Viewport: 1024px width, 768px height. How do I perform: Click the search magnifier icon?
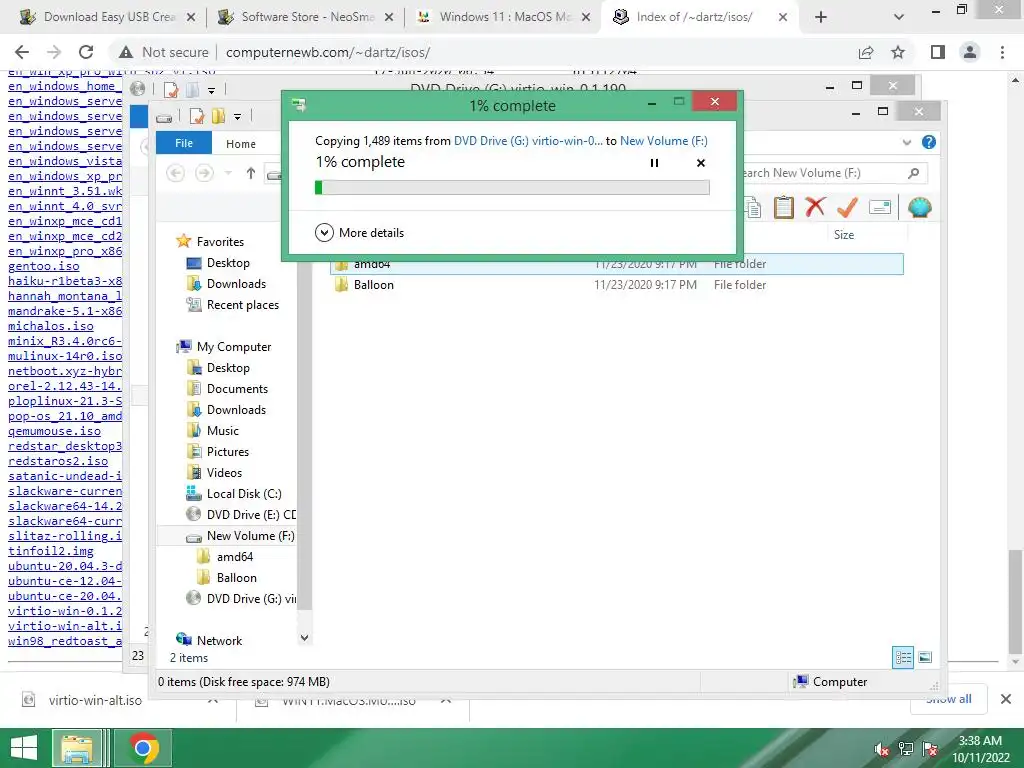click(x=914, y=173)
